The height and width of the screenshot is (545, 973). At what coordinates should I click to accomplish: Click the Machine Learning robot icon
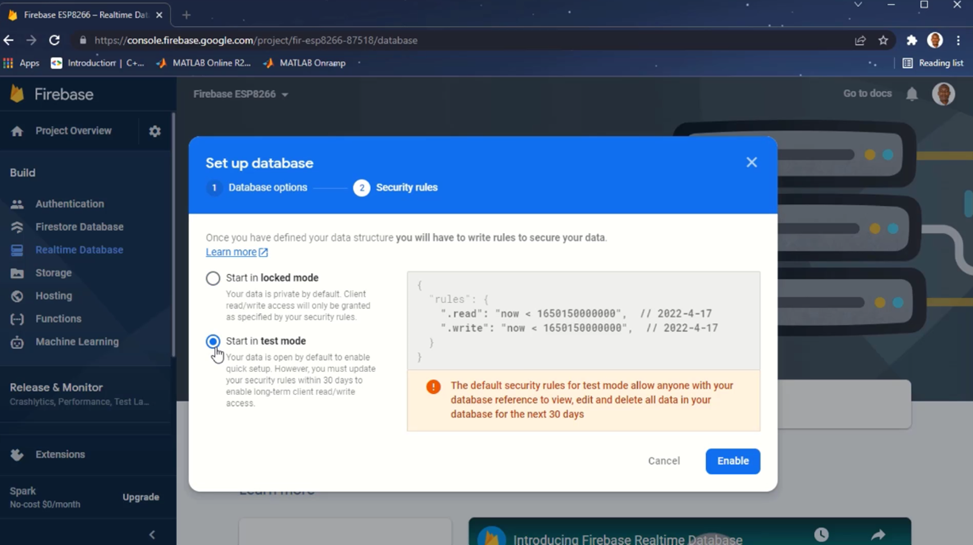(17, 342)
